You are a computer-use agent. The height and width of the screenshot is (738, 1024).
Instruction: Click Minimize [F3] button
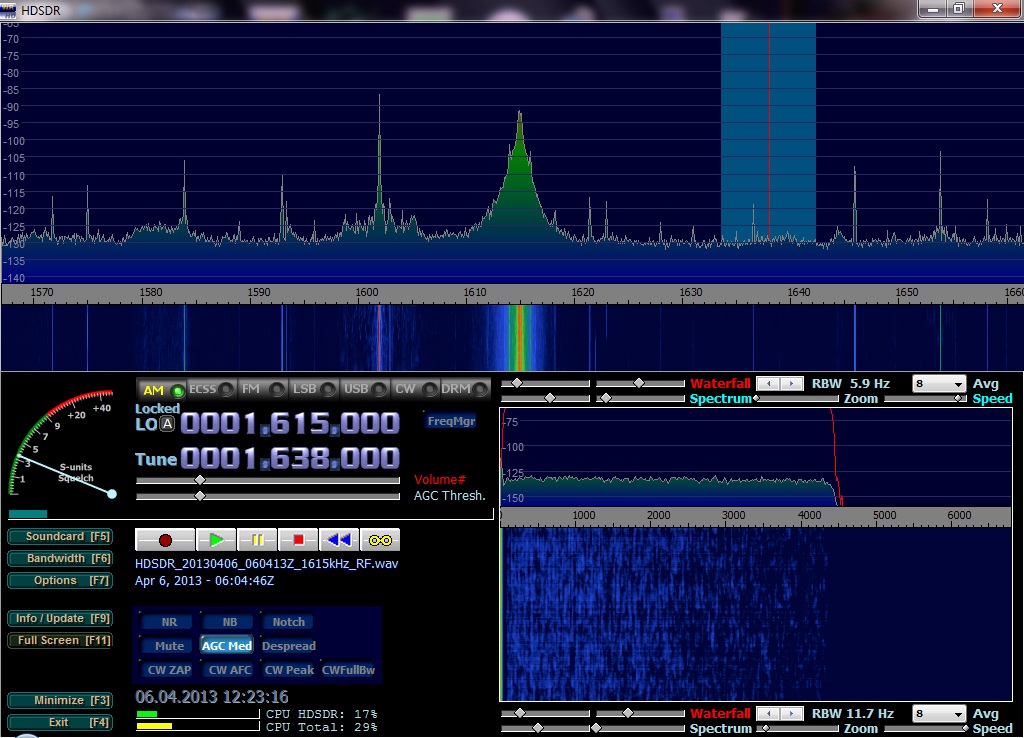(x=60, y=700)
